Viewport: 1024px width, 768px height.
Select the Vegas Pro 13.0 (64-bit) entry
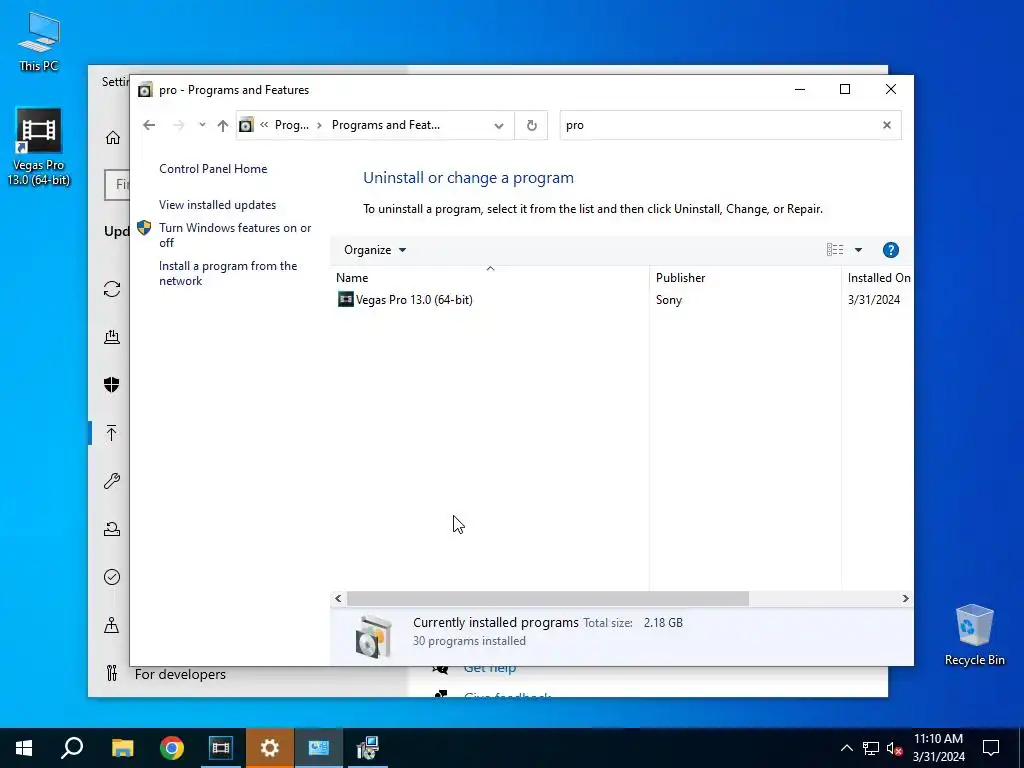pos(413,300)
